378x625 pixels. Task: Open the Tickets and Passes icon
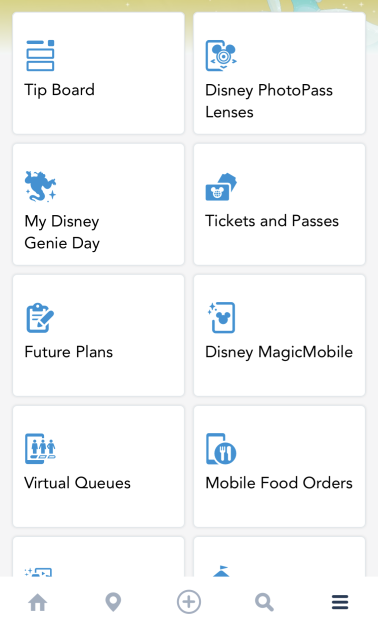(x=221, y=187)
